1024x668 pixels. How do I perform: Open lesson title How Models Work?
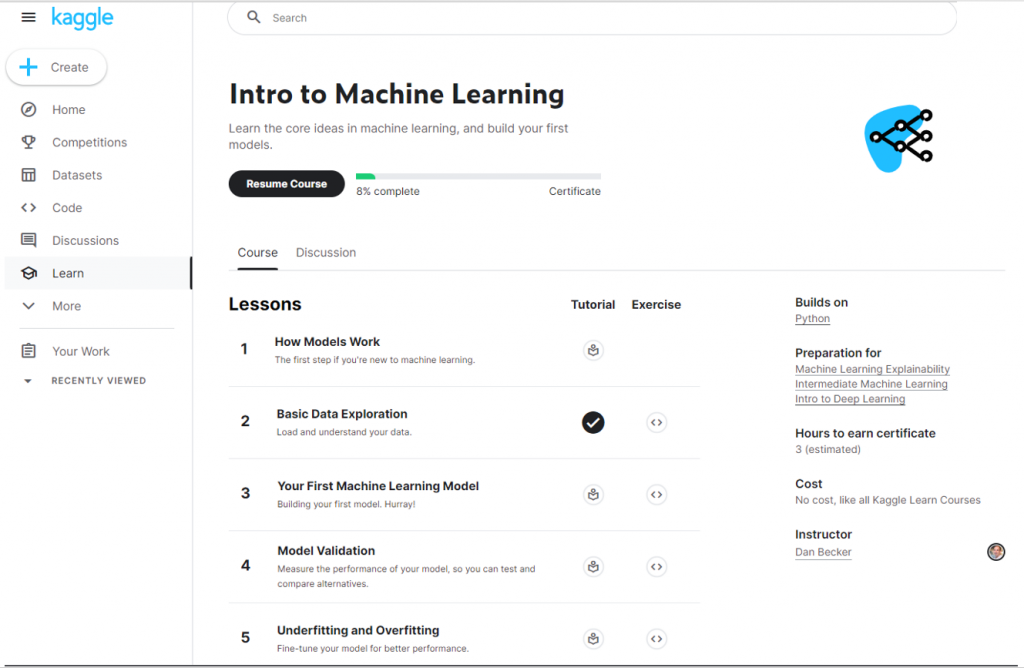(327, 342)
